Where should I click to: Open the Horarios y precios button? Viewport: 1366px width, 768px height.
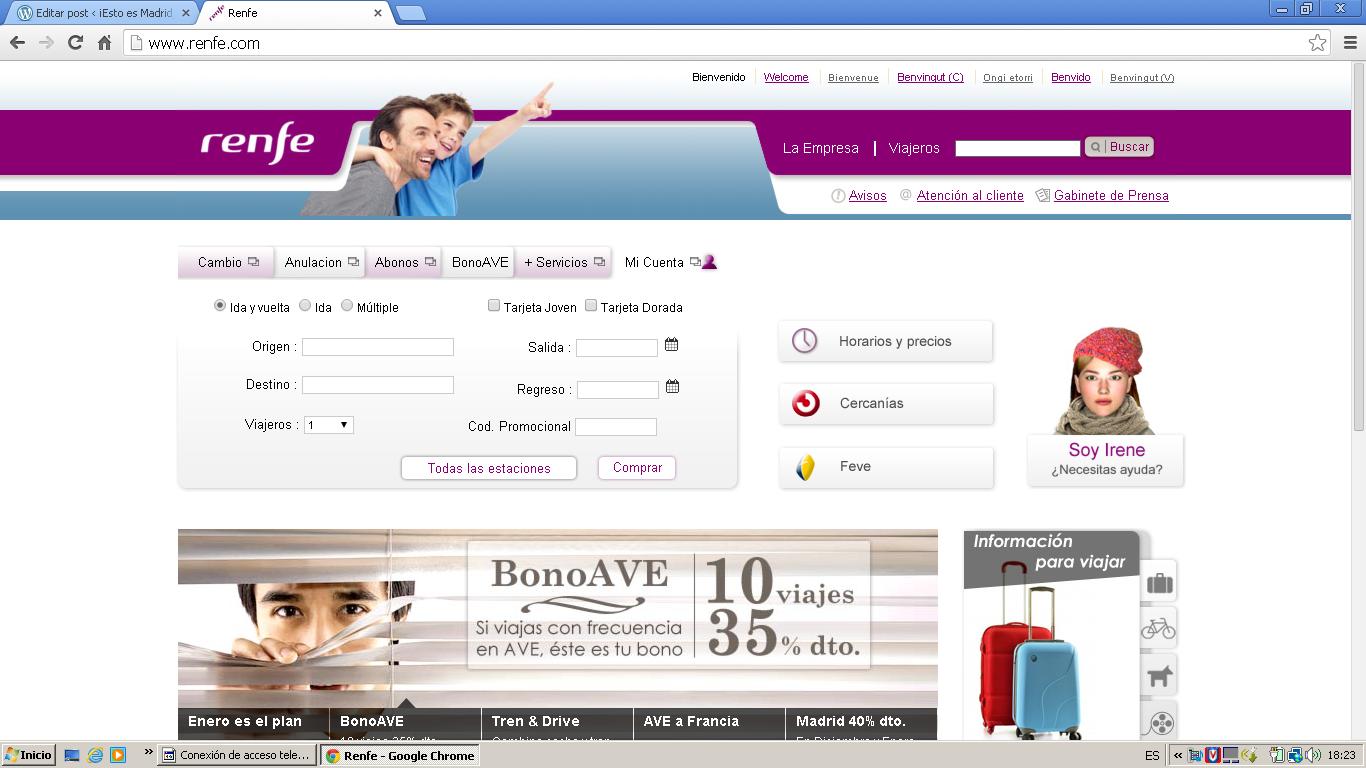pyautogui.click(x=886, y=341)
